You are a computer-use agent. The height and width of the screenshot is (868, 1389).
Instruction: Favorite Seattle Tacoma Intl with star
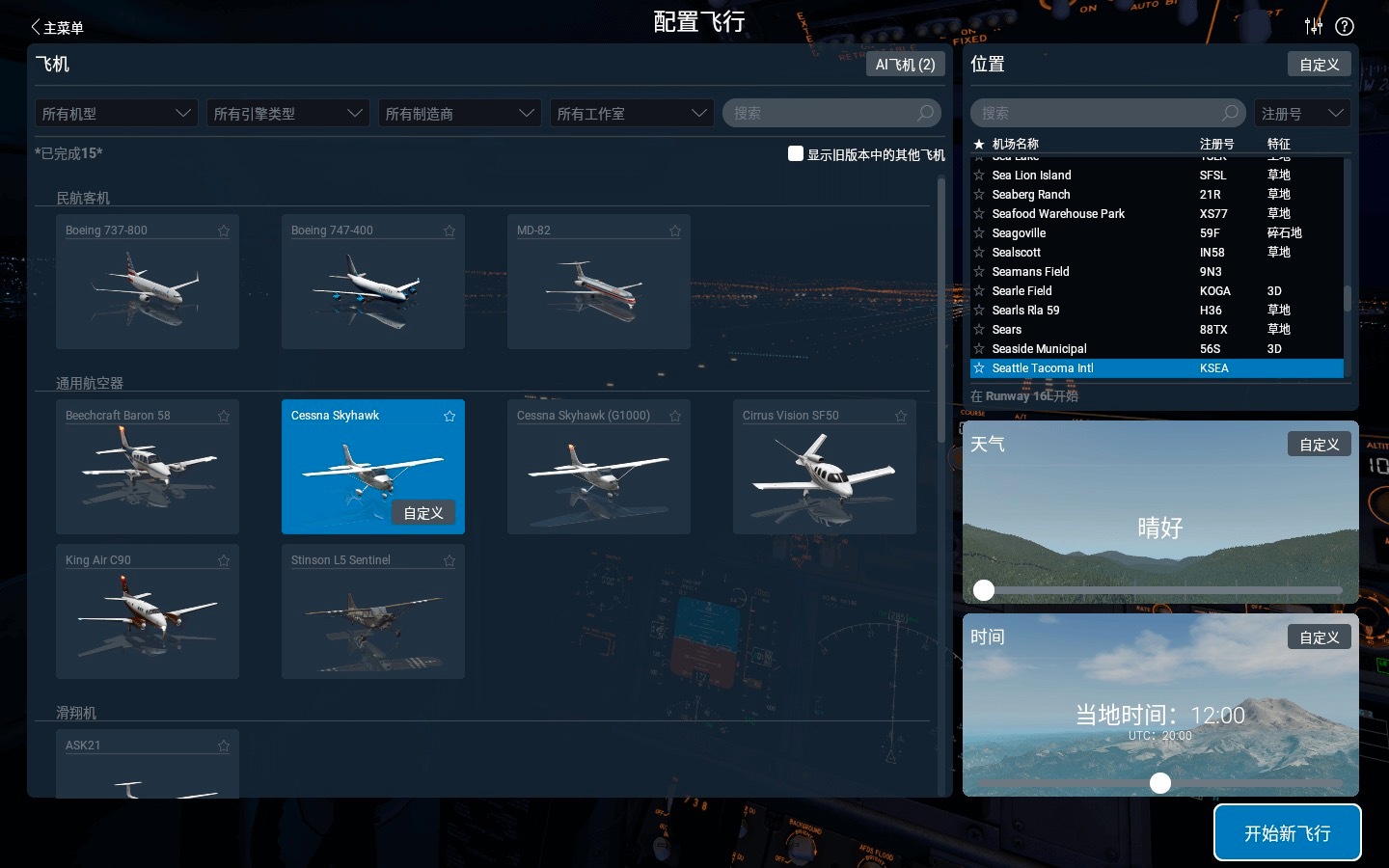979,368
